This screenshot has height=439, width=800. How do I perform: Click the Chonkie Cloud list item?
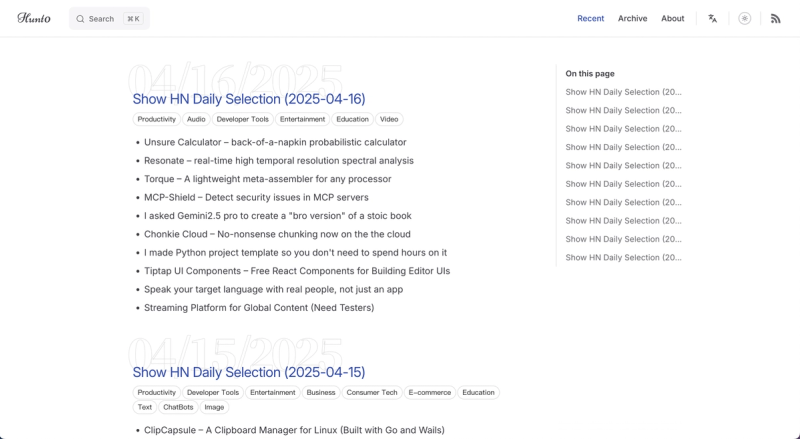pyautogui.click(x=277, y=234)
